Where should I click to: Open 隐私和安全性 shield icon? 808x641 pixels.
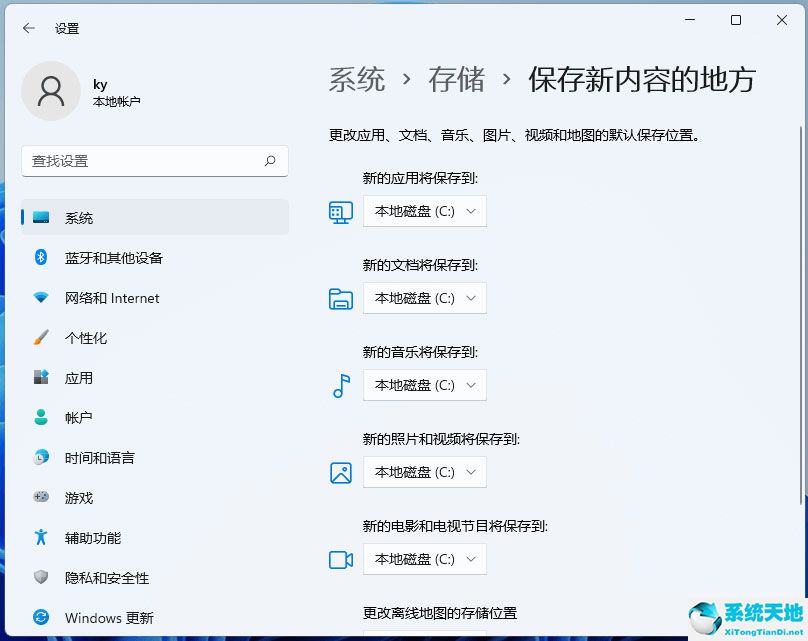click(41, 578)
